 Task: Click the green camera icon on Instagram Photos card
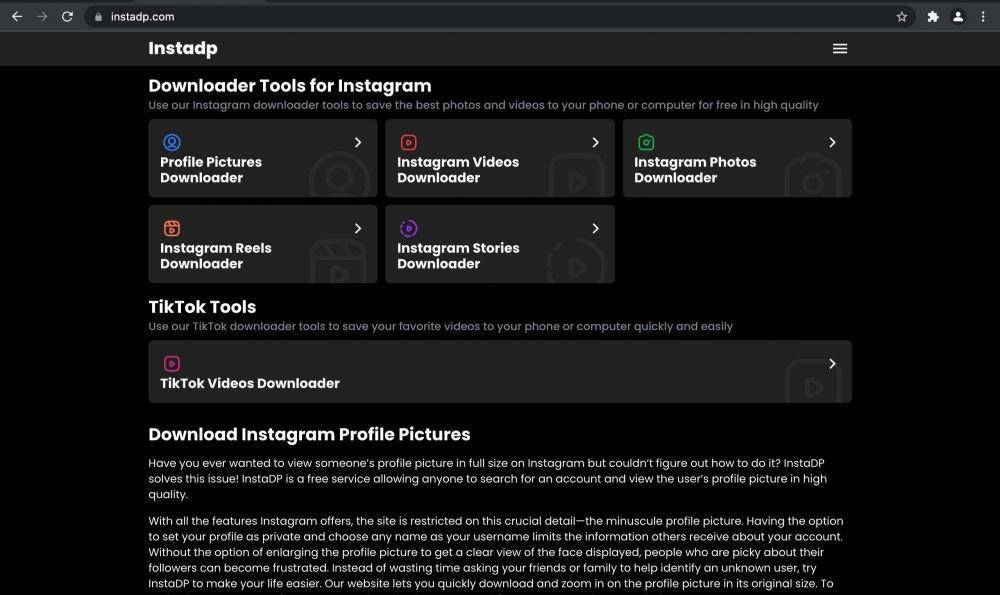click(x=646, y=142)
